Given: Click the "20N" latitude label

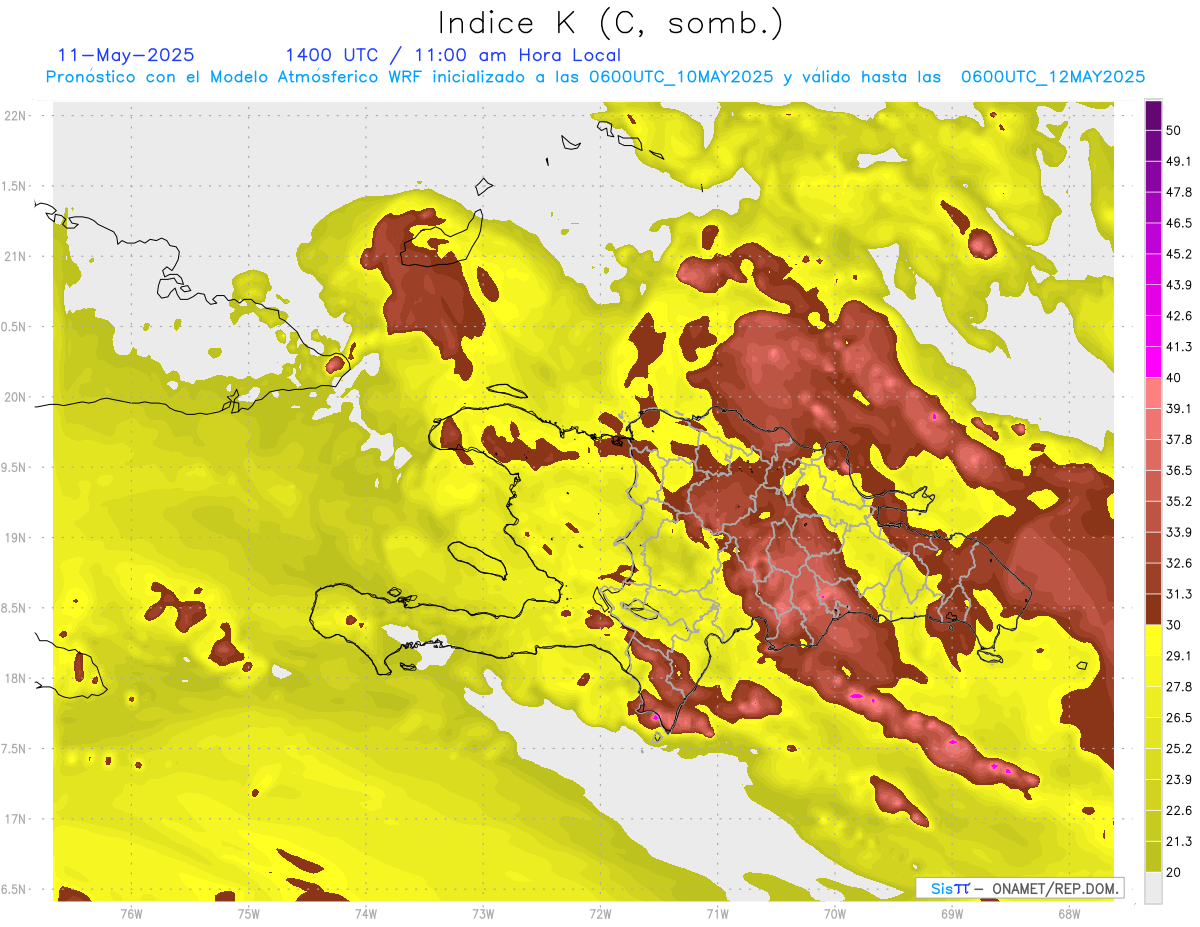Looking at the screenshot, I should pyautogui.click(x=16, y=397).
